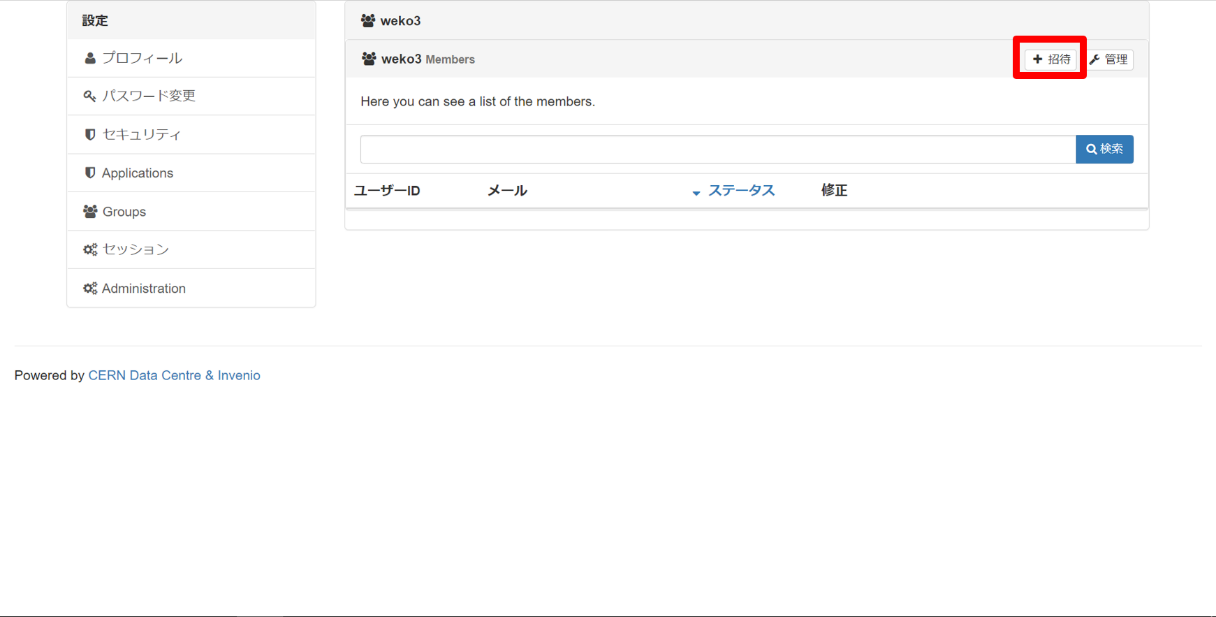Click the user icon beside プロフィール
This screenshot has height=617, width=1216.
tap(90, 58)
